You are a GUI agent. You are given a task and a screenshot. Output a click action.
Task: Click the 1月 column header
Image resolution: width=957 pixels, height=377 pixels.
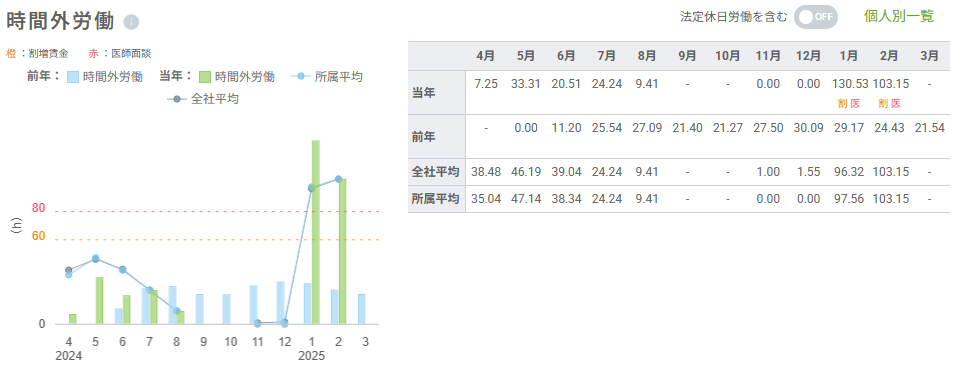[850, 56]
